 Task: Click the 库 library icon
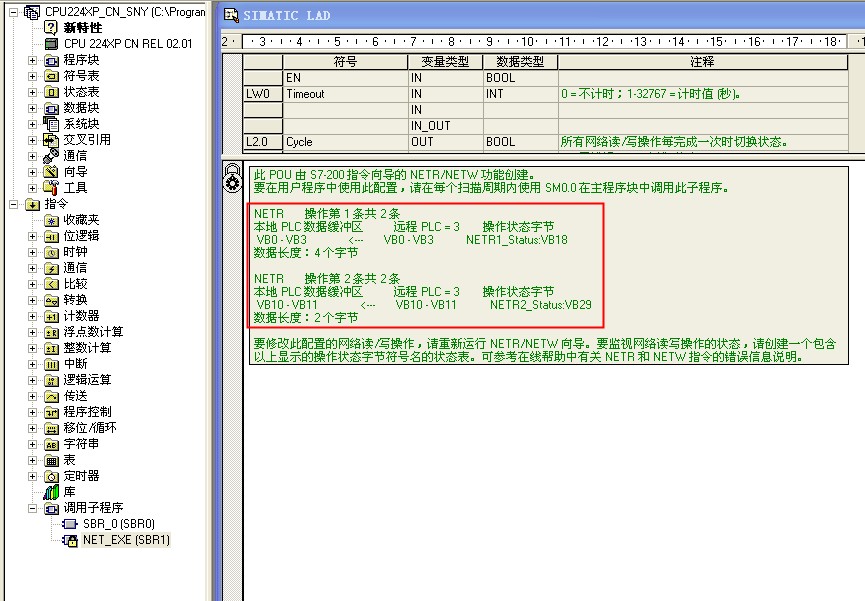pos(51,492)
